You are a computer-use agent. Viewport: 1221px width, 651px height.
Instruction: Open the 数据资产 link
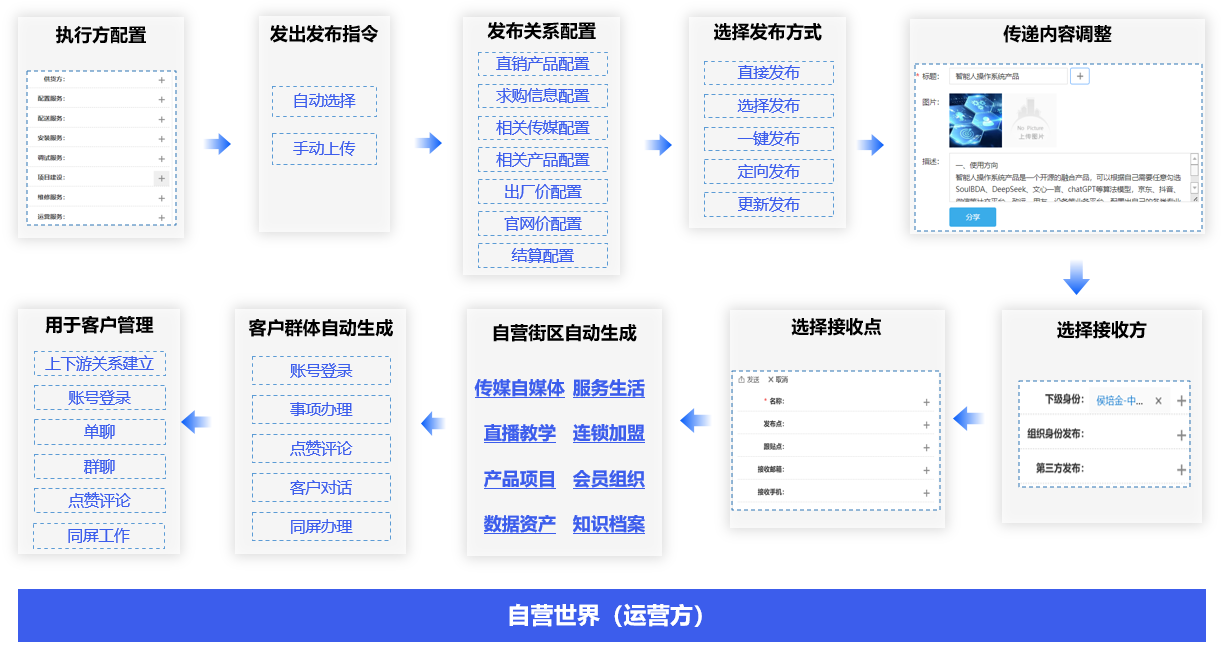coord(519,524)
